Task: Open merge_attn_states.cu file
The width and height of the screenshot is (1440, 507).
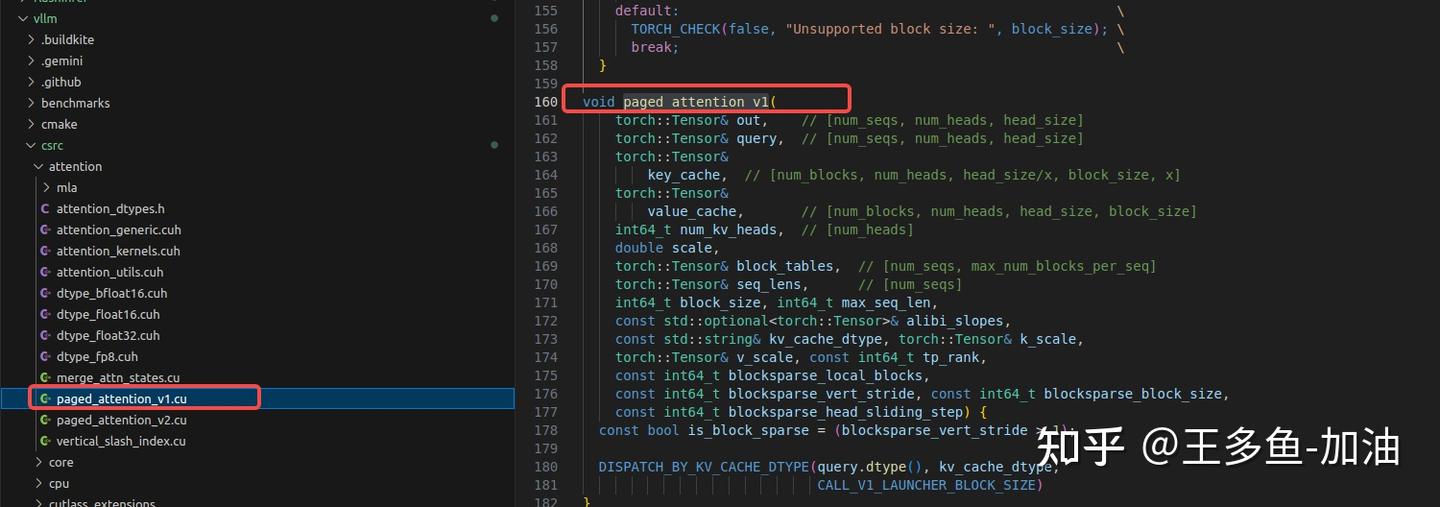Action: 118,377
